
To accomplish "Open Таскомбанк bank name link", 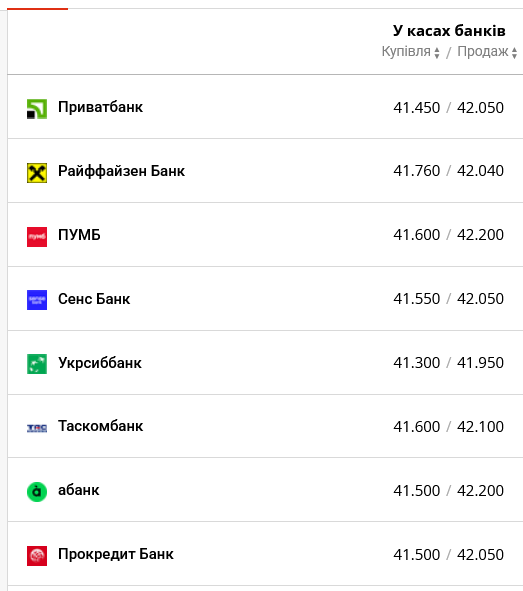I will [x=101, y=426].
